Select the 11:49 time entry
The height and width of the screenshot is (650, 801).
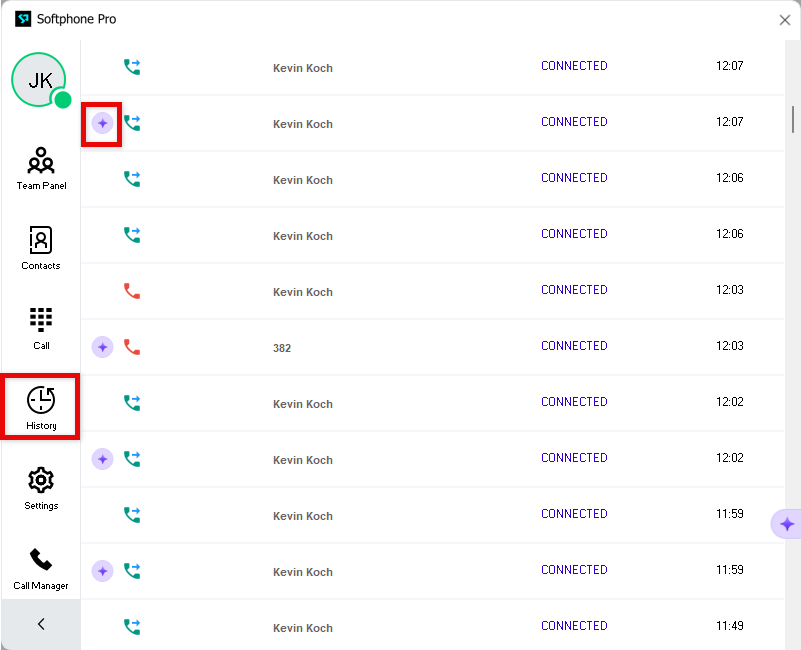pos(729,625)
